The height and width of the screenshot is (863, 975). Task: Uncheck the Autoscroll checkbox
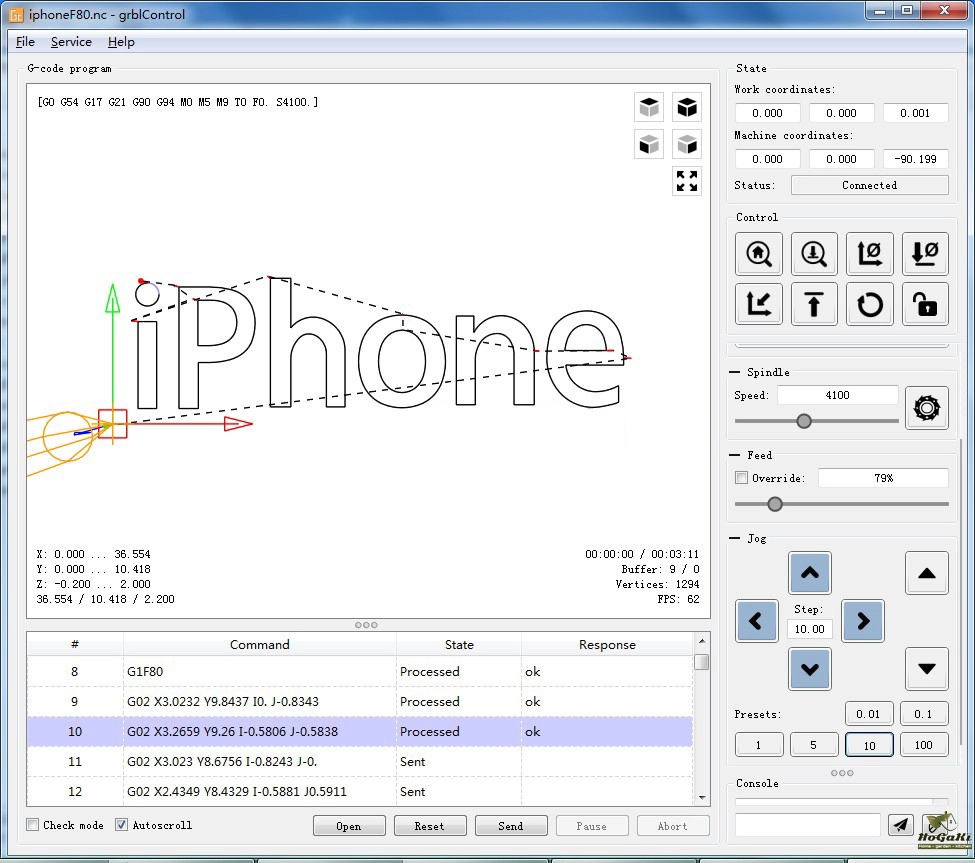[122, 825]
